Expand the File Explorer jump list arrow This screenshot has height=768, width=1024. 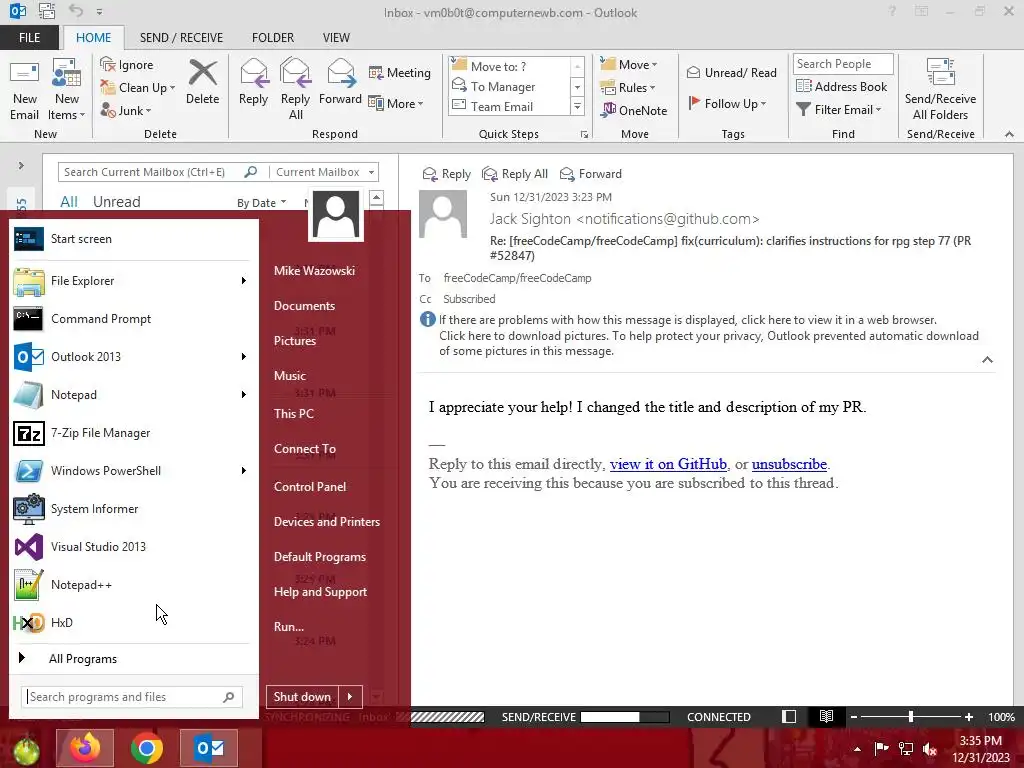coord(244,281)
